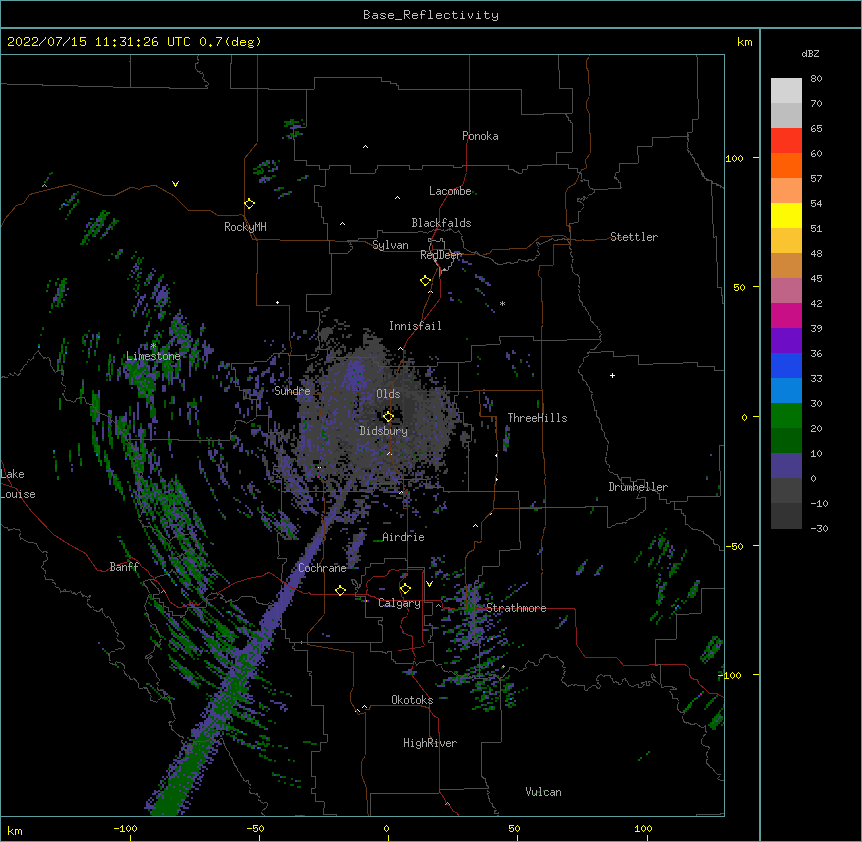Click the Cochrane city label
862x842 pixels.
[322, 568]
